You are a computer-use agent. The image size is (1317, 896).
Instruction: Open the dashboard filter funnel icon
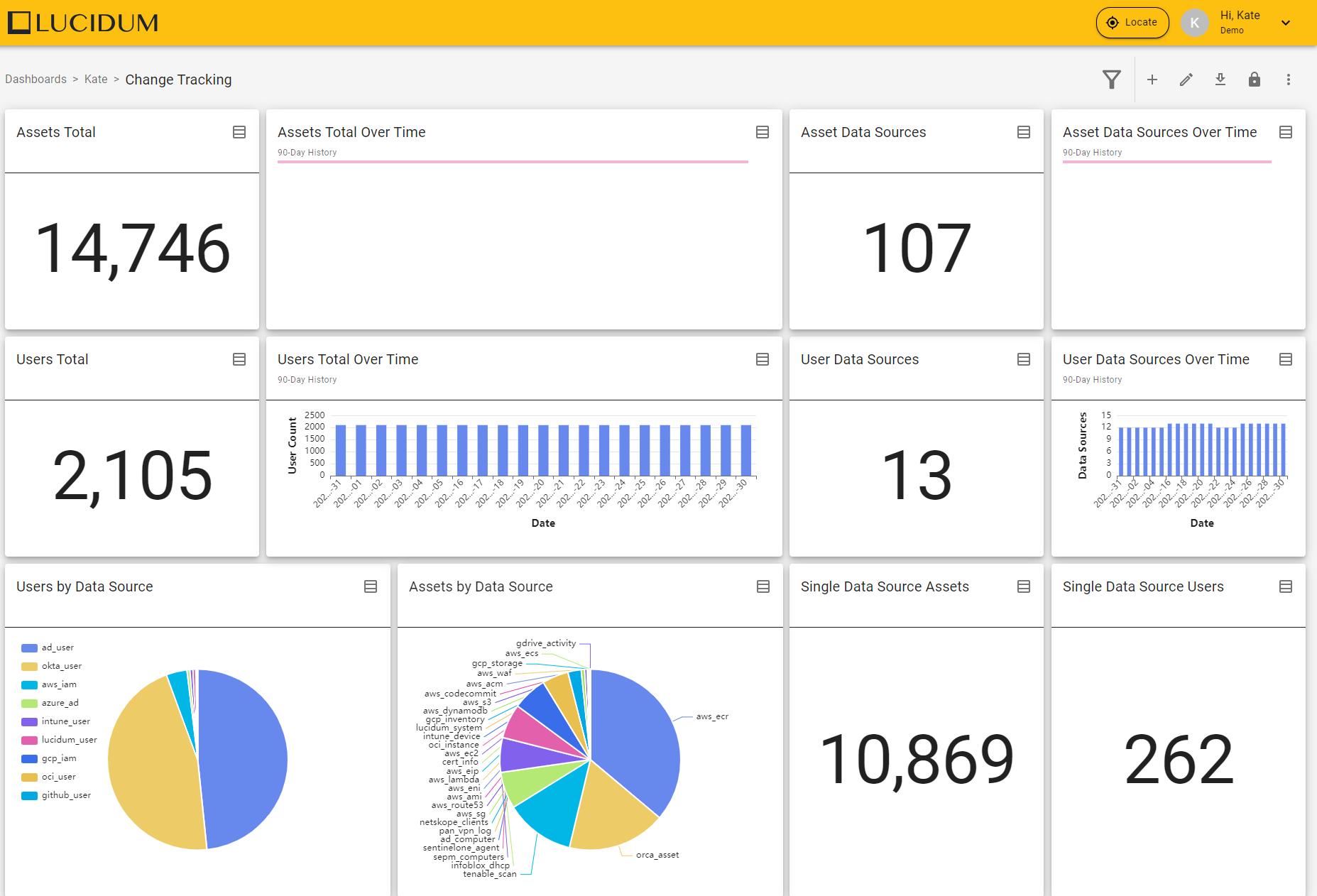click(1112, 80)
